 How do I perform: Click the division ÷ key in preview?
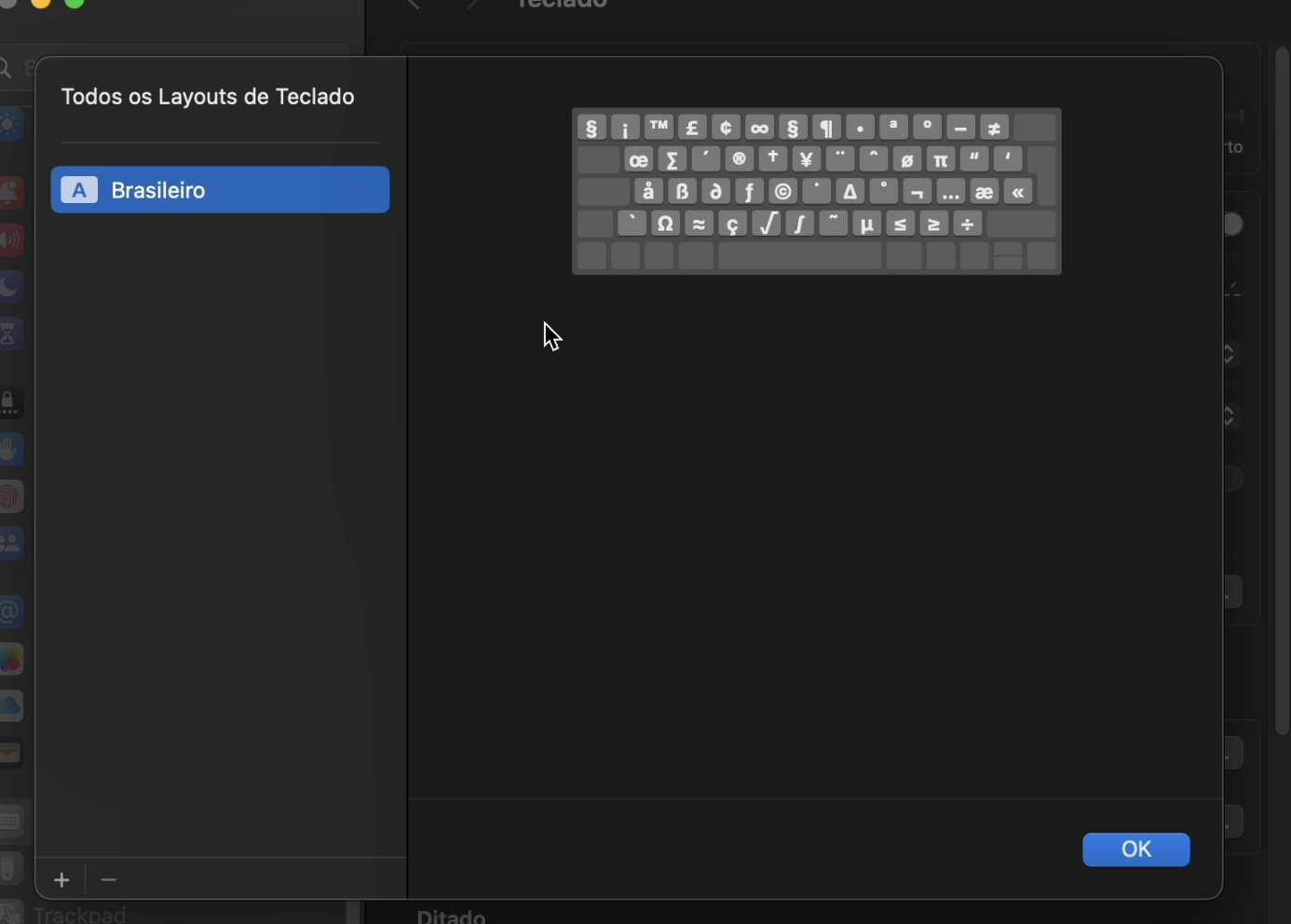point(967,224)
